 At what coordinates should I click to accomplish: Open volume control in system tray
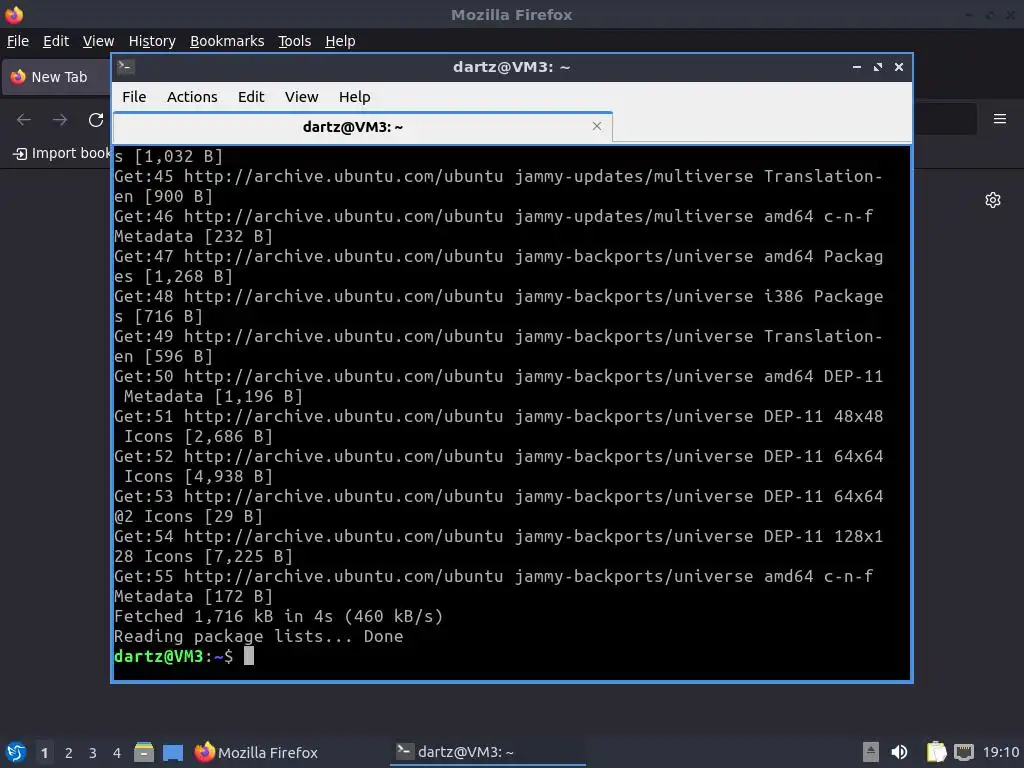[x=899, y=752]
